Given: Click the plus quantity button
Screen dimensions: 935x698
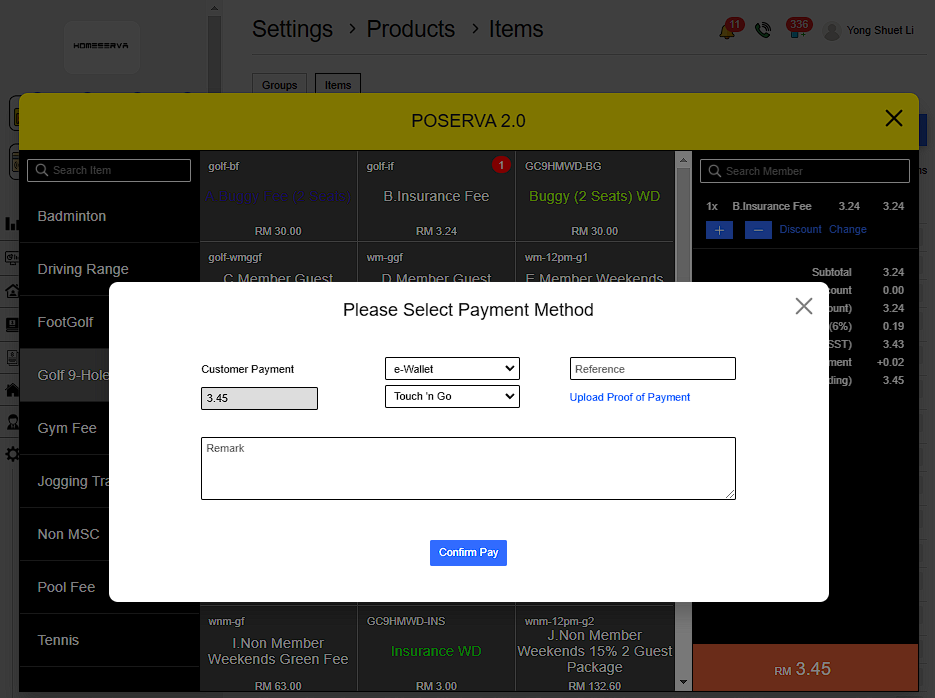Looking at the screenshot, I should (x=719, y=230).
